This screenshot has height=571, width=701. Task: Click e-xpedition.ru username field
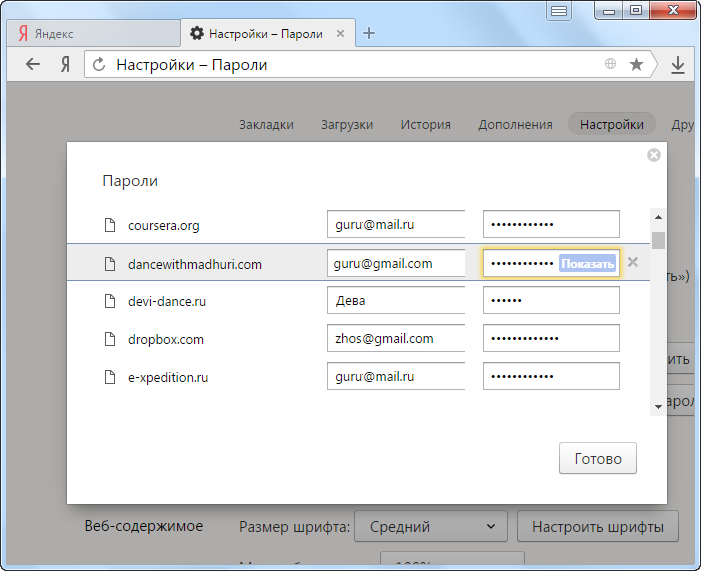[396, 376]
